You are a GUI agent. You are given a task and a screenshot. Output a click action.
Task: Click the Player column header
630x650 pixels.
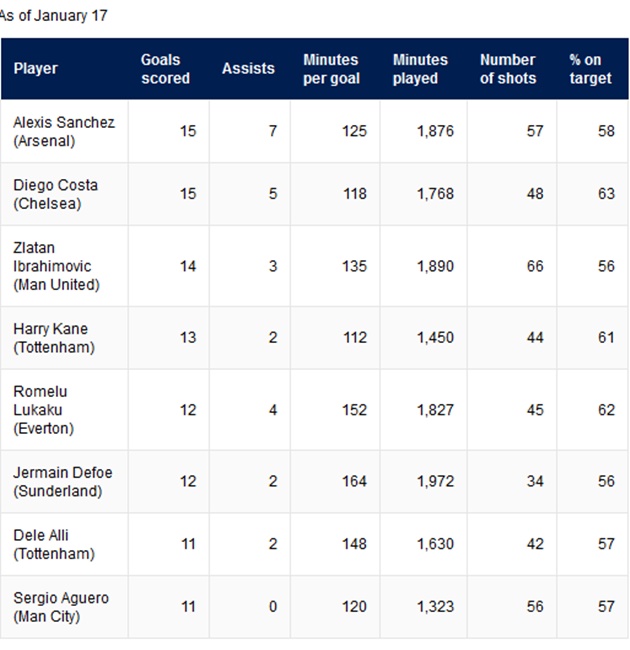click(x=36, y=68)
